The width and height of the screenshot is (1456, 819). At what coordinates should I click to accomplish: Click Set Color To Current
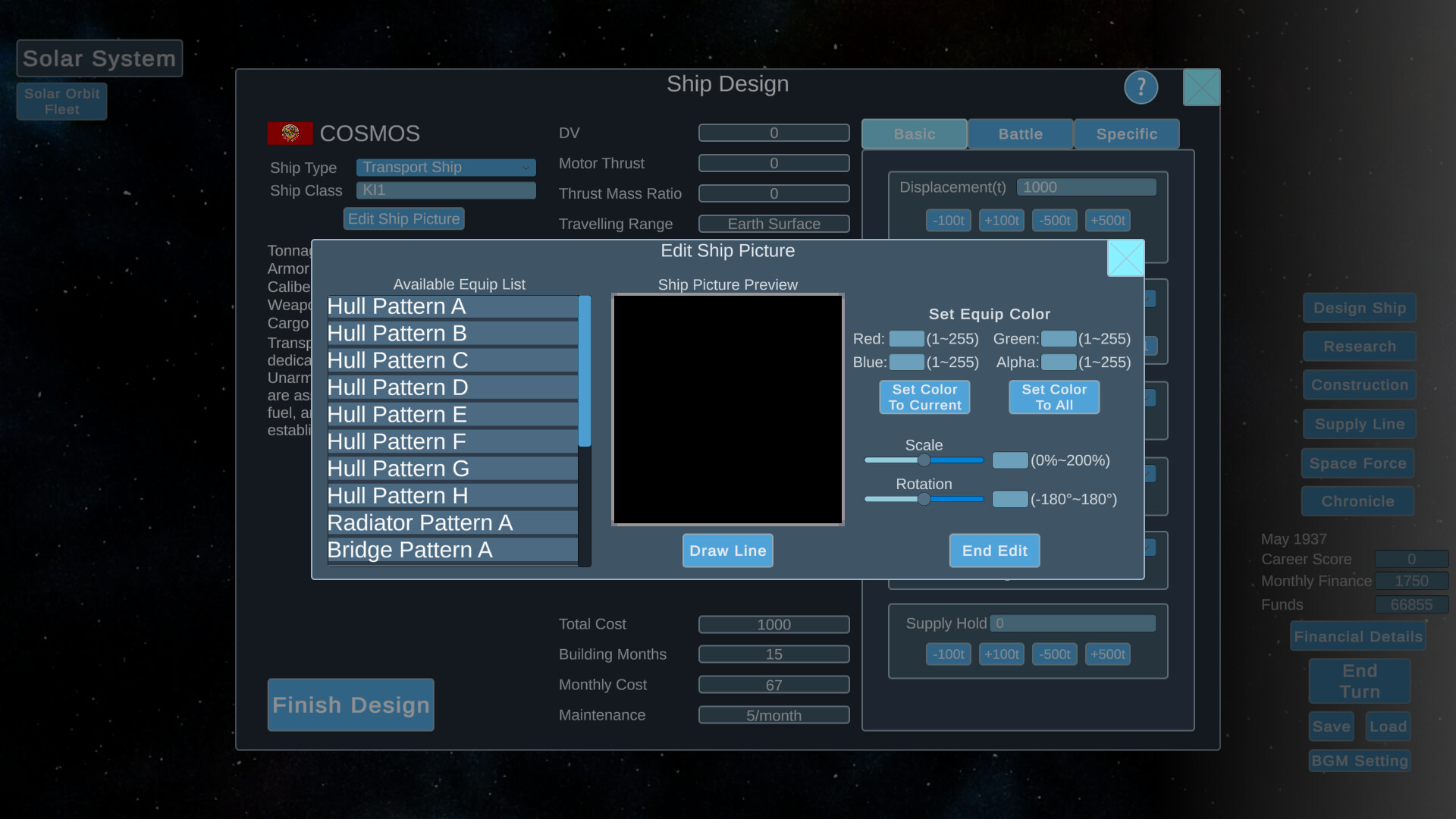(x=924, y=397)
